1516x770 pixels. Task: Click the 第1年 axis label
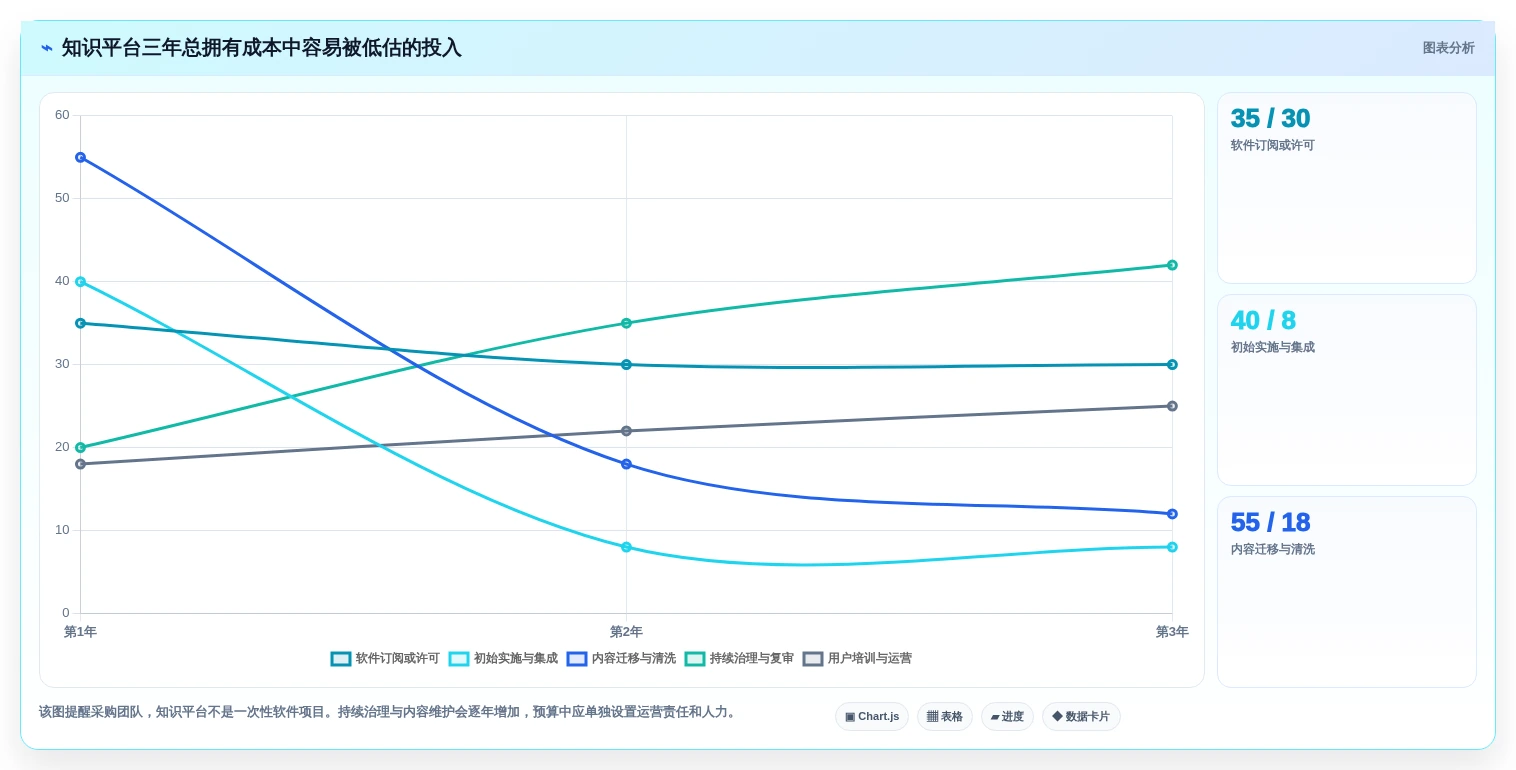click(x=80, y=632)
